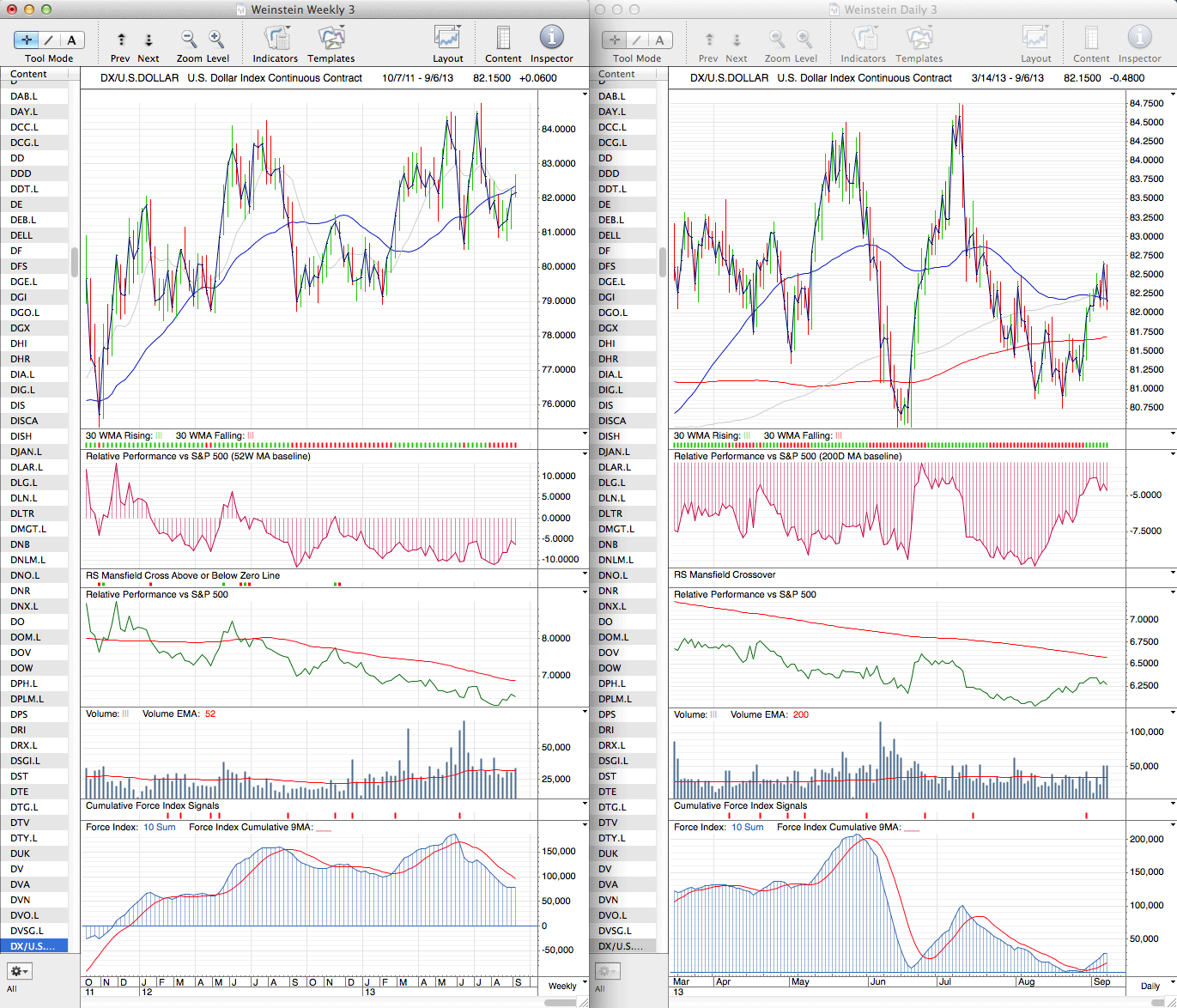Viewport: 1177px width, 1008px height.
Task: Click the Weekly symbol list vertical scrollbar
Action: click(x=75, y=262)
